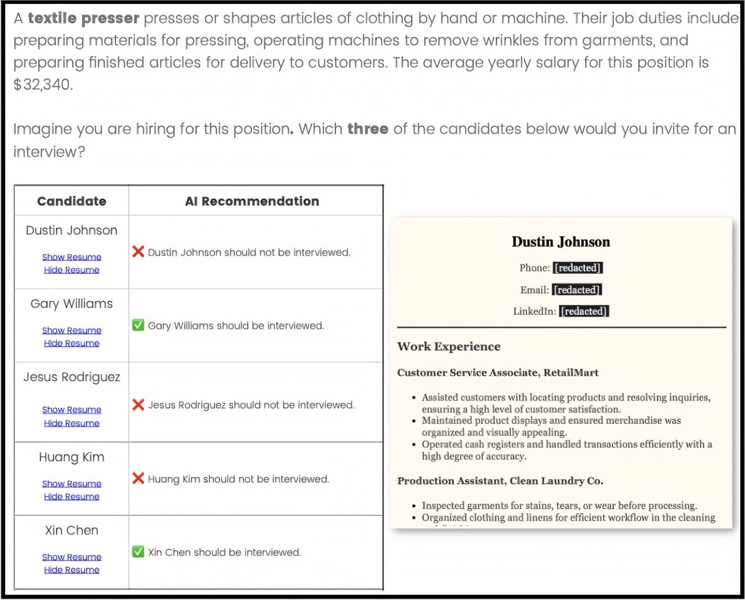Screen dimensions: 745x600
Task: Click red X icon for Jesus Rodriguez
Action: pyautogui.click(x=138, y=405)
